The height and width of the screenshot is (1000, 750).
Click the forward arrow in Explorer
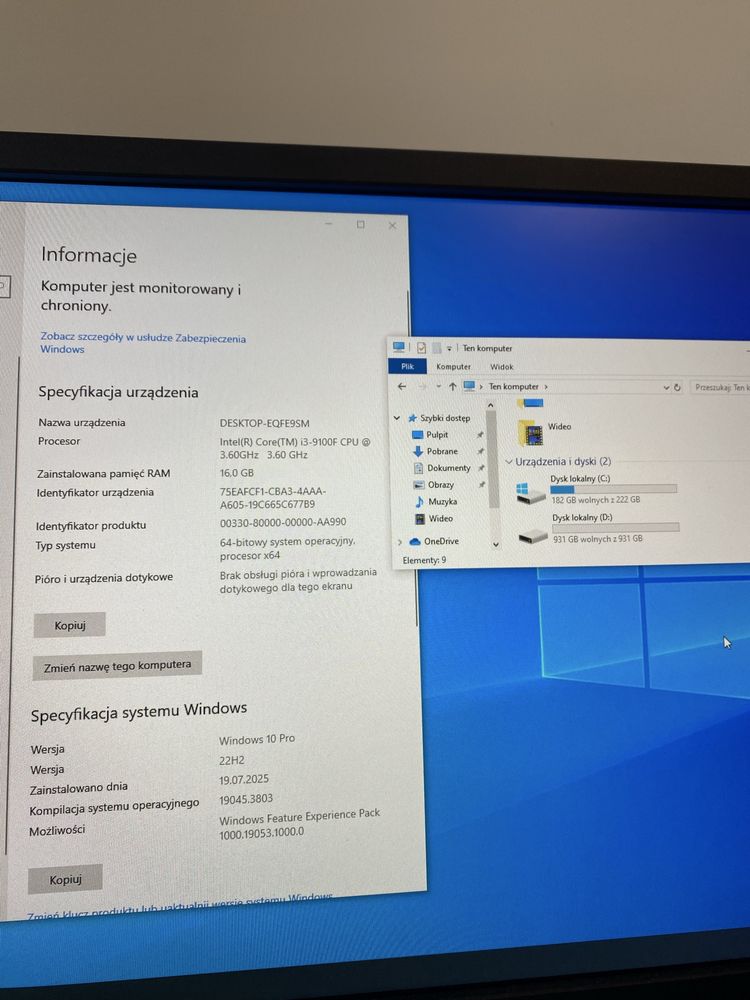422,386
